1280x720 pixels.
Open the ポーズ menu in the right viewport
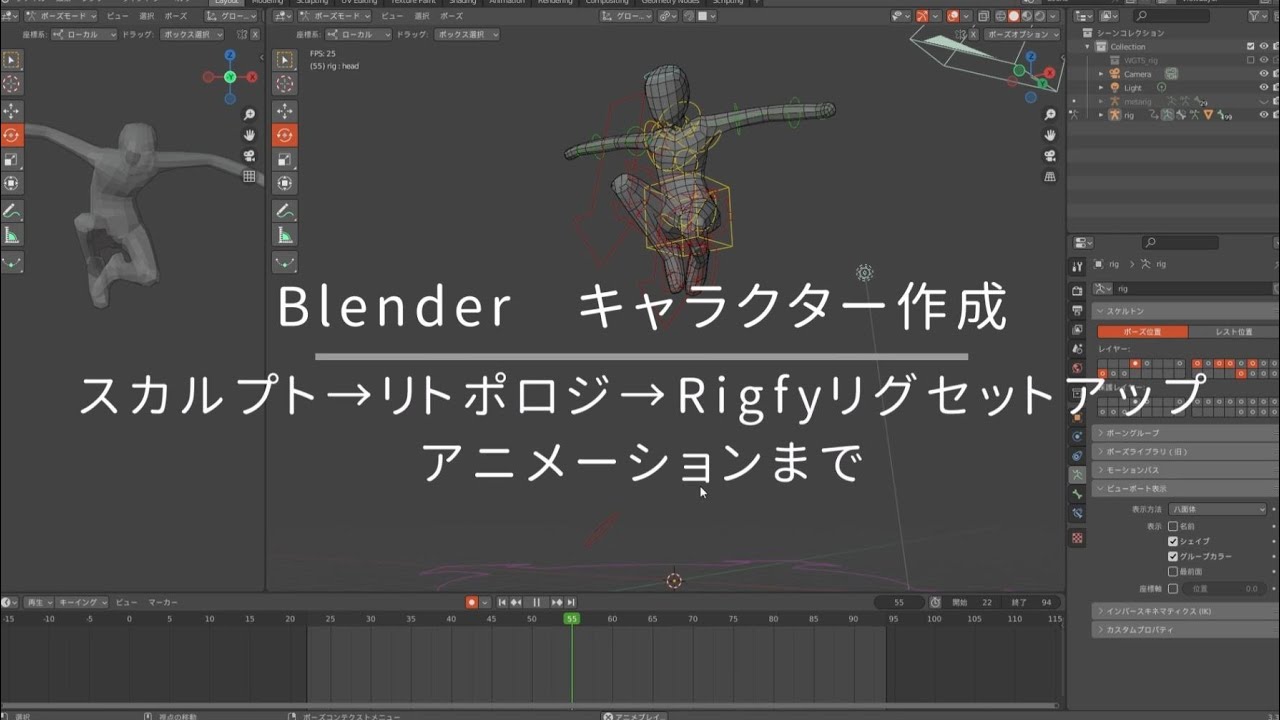pos(451,16)
